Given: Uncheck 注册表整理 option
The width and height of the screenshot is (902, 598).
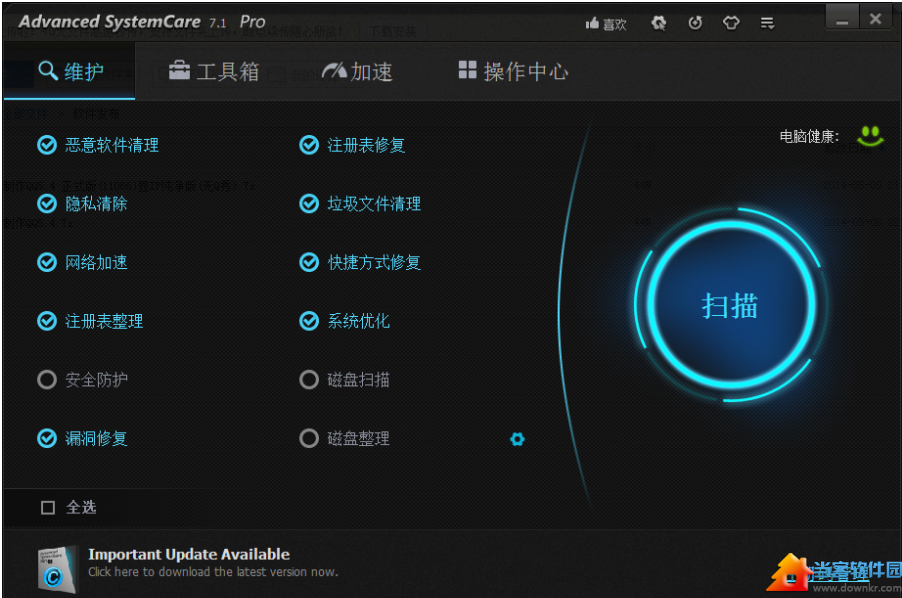Looking at the screenshot, I should coord(47,321).
